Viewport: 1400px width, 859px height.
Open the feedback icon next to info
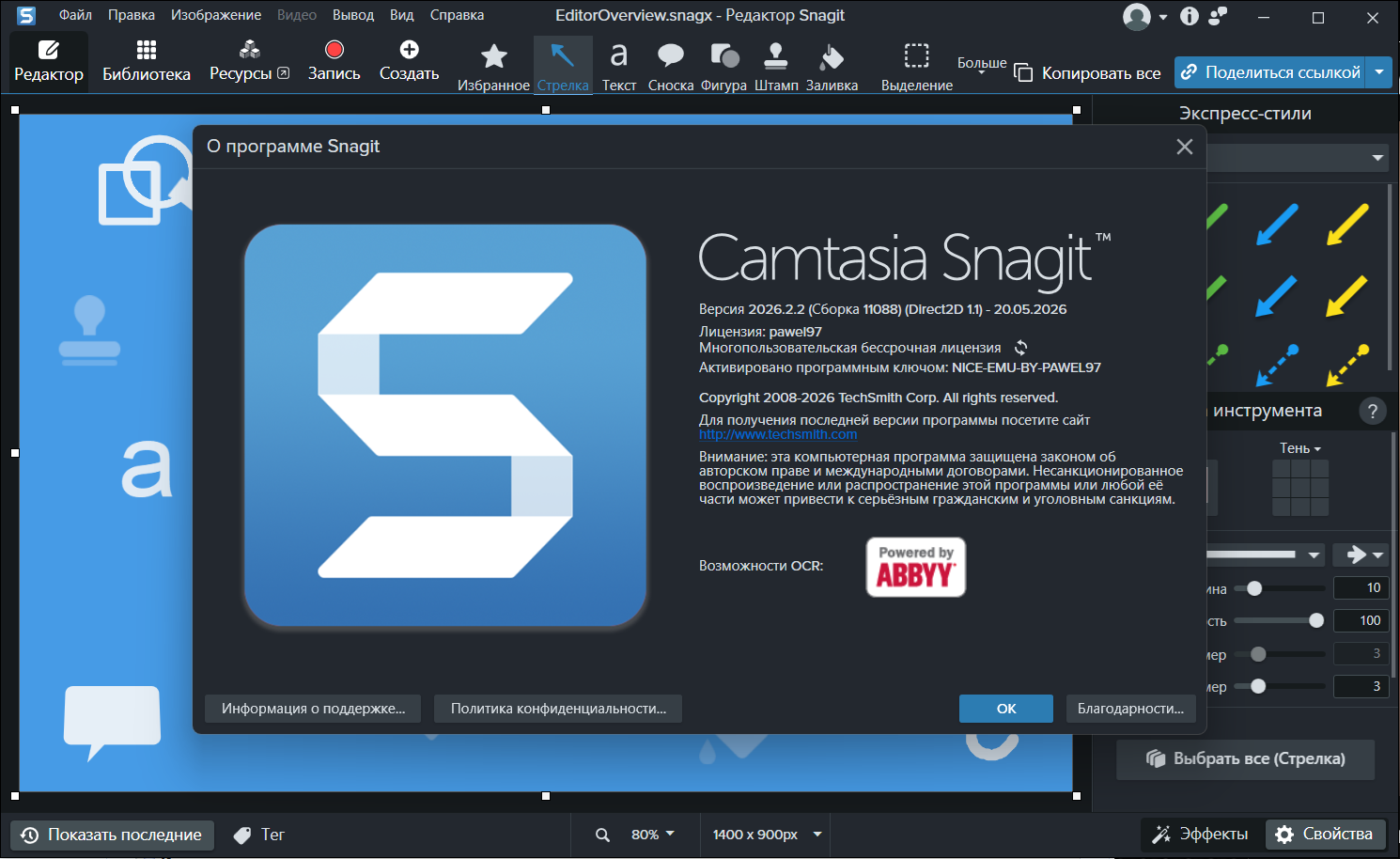pyautogui.click(x=1218, y=16)
